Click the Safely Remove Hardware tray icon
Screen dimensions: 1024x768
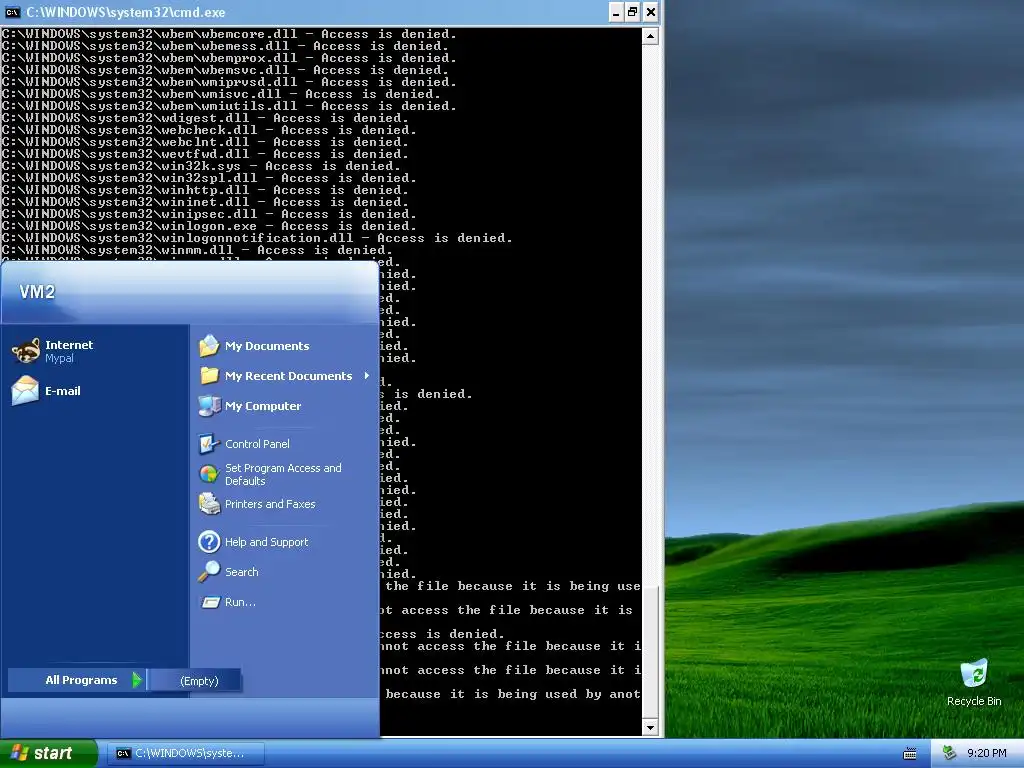[950, 753]
